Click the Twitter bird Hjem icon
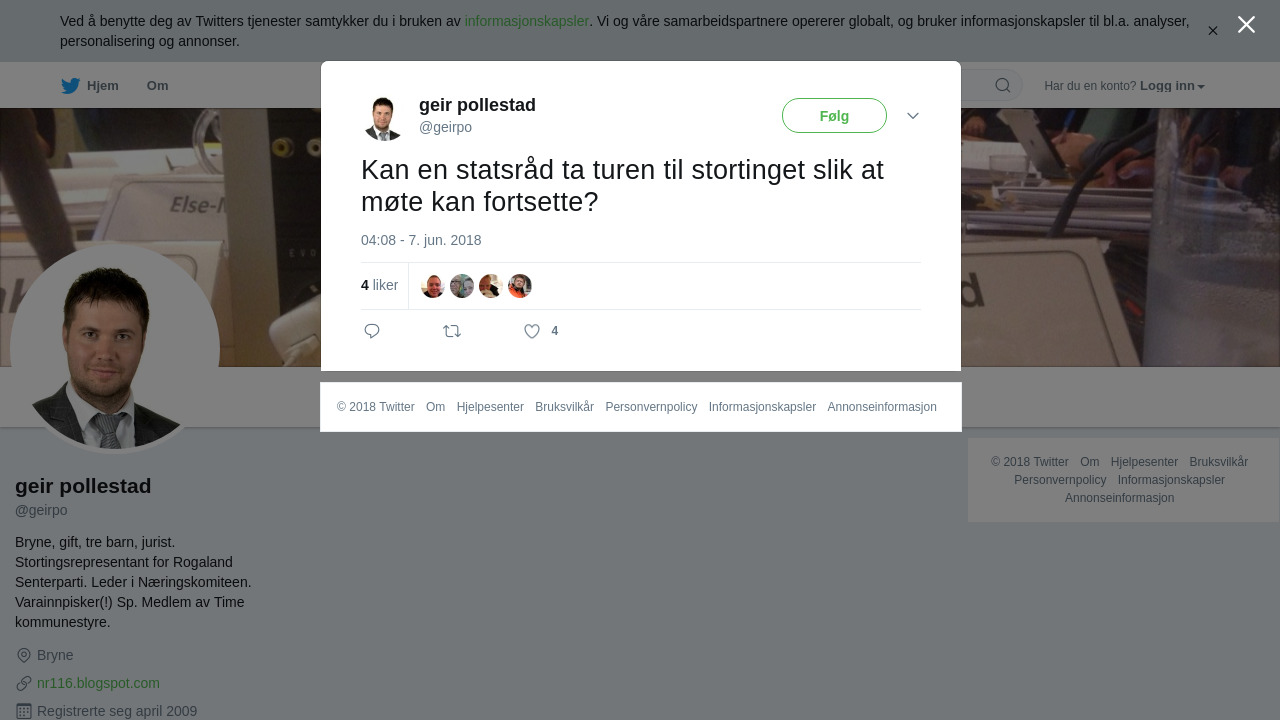The width and height of the screenshot is (1280, 720). click(70, 86)
